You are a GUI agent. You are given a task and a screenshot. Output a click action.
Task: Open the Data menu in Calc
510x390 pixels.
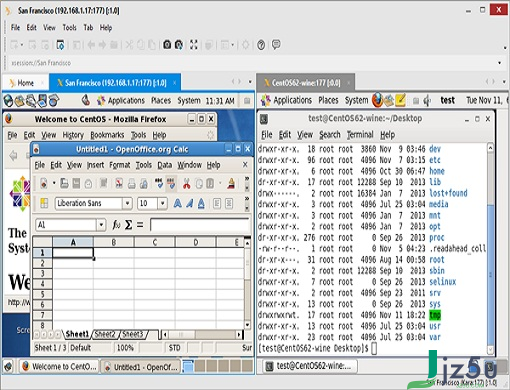[165, 165]
